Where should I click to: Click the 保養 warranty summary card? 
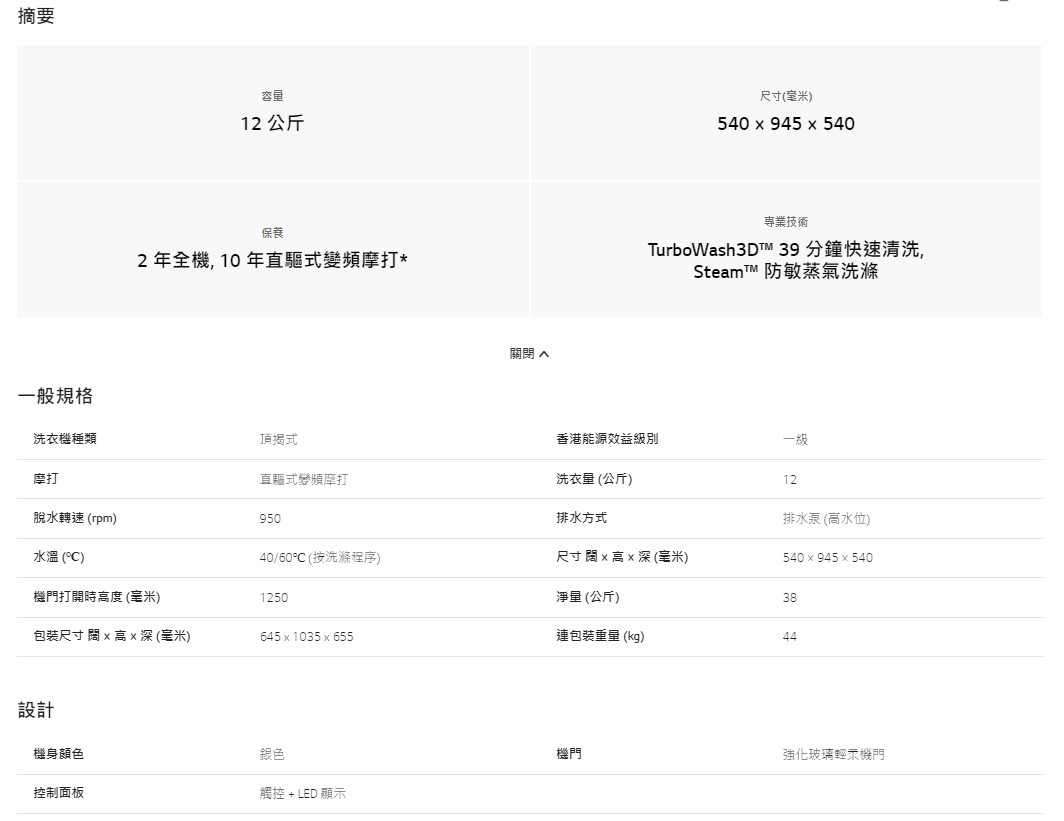click(x=272, y=250)
